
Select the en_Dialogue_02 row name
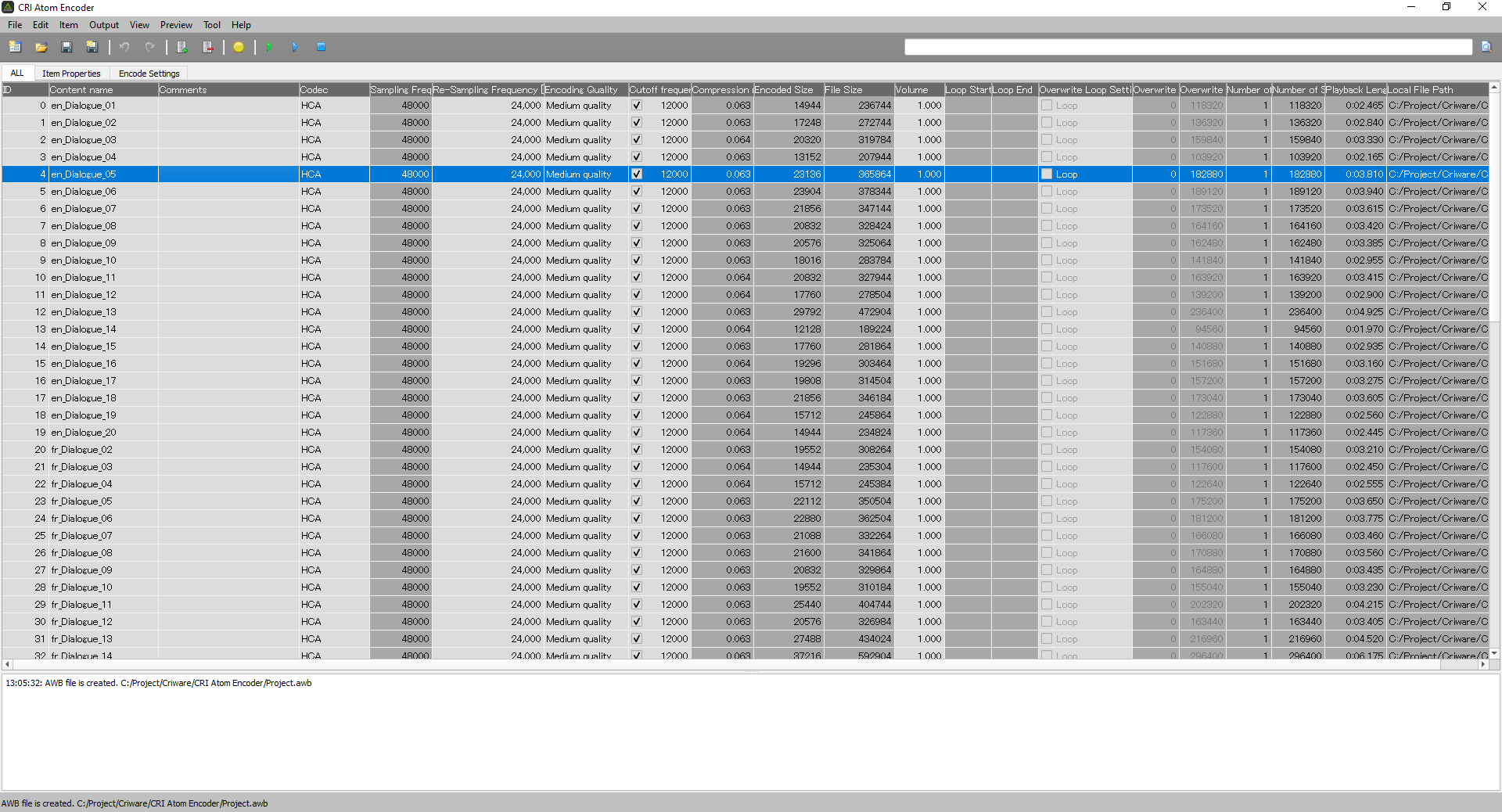84,123
